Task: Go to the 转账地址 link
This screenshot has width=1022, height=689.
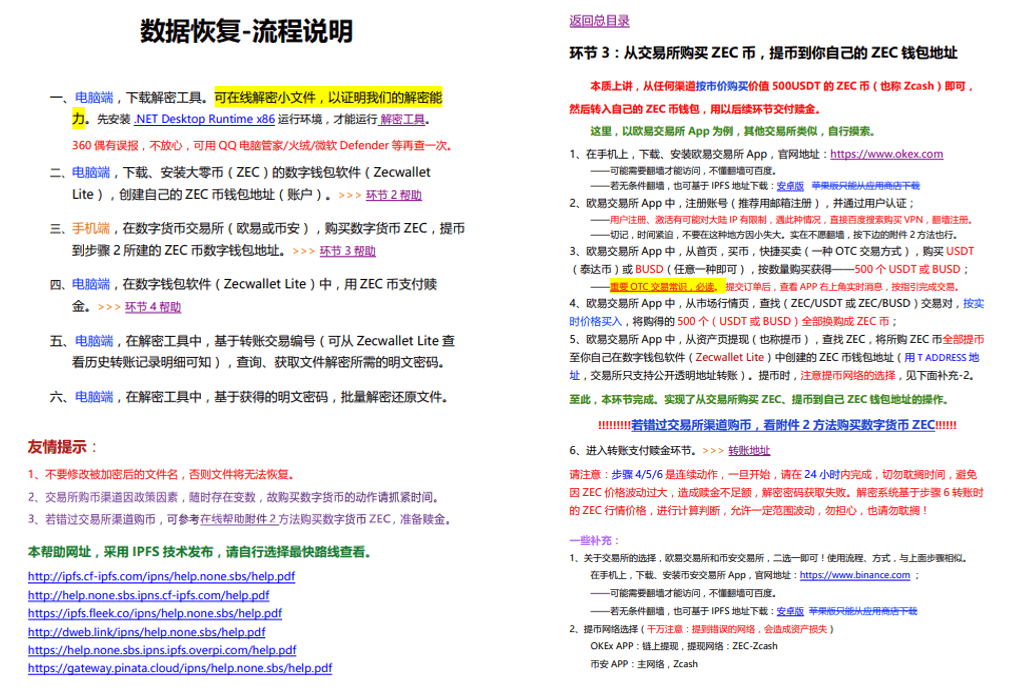Action: point(749,450)
